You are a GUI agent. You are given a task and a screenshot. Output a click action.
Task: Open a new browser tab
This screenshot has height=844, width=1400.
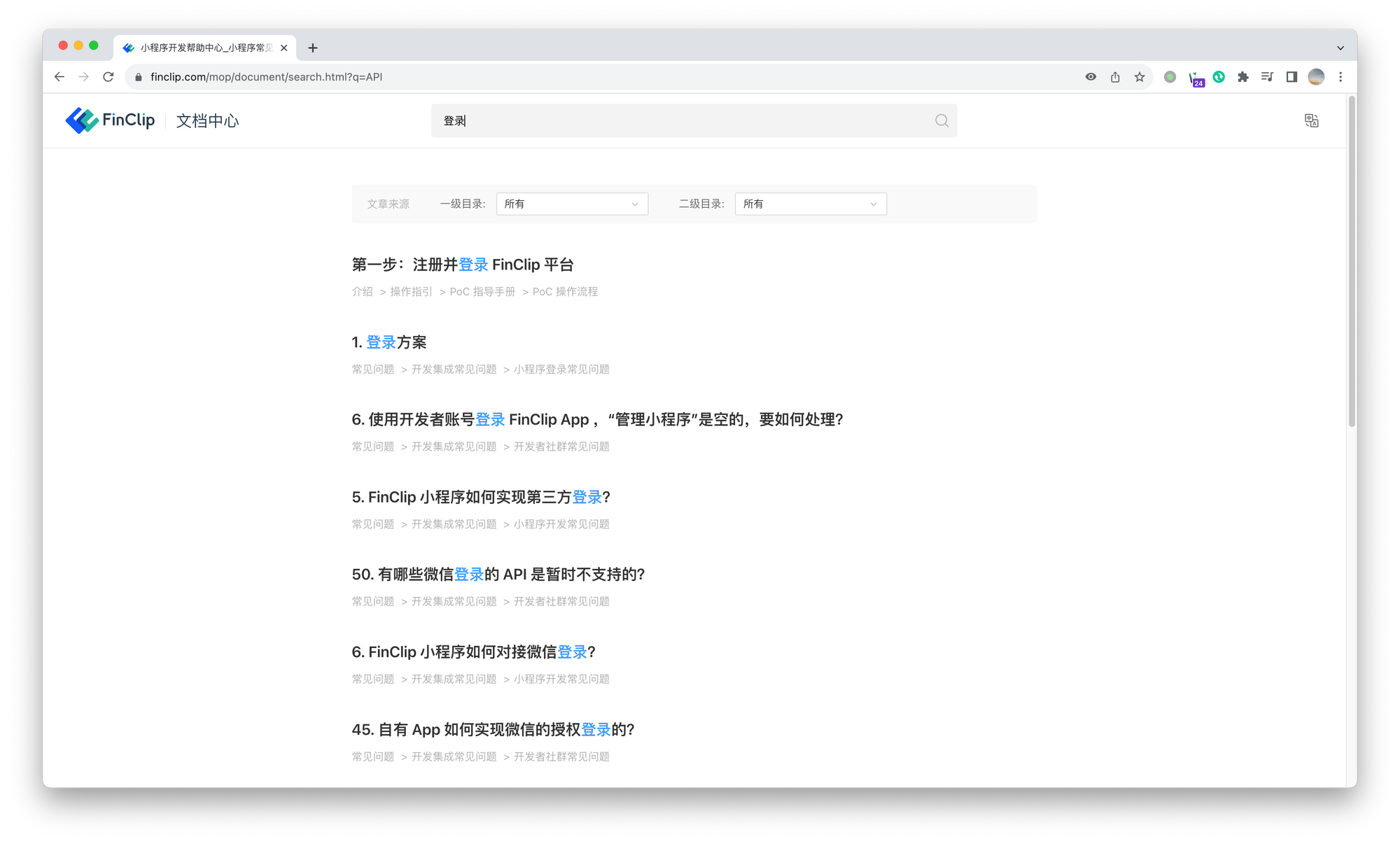click(313, 48)
